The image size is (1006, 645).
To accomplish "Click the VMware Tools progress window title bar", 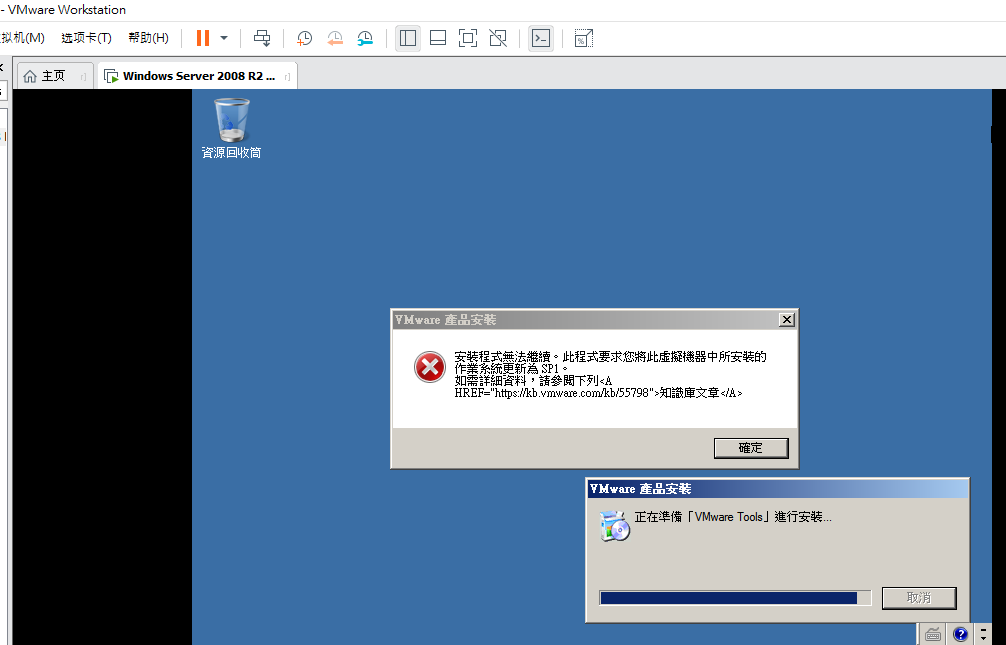I will click(x=778, y=489).
